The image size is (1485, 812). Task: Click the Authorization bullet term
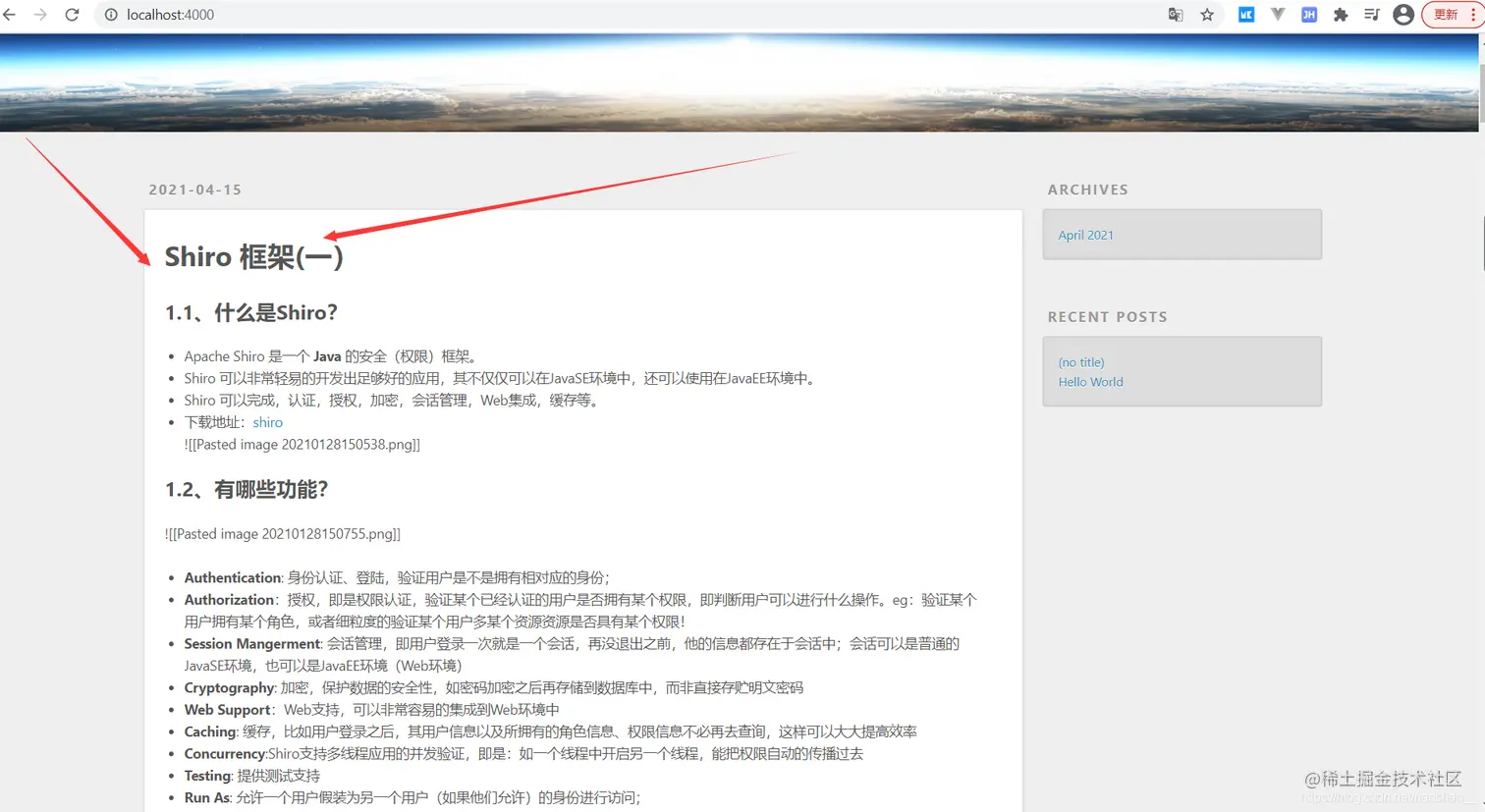[x=229, y=600]
